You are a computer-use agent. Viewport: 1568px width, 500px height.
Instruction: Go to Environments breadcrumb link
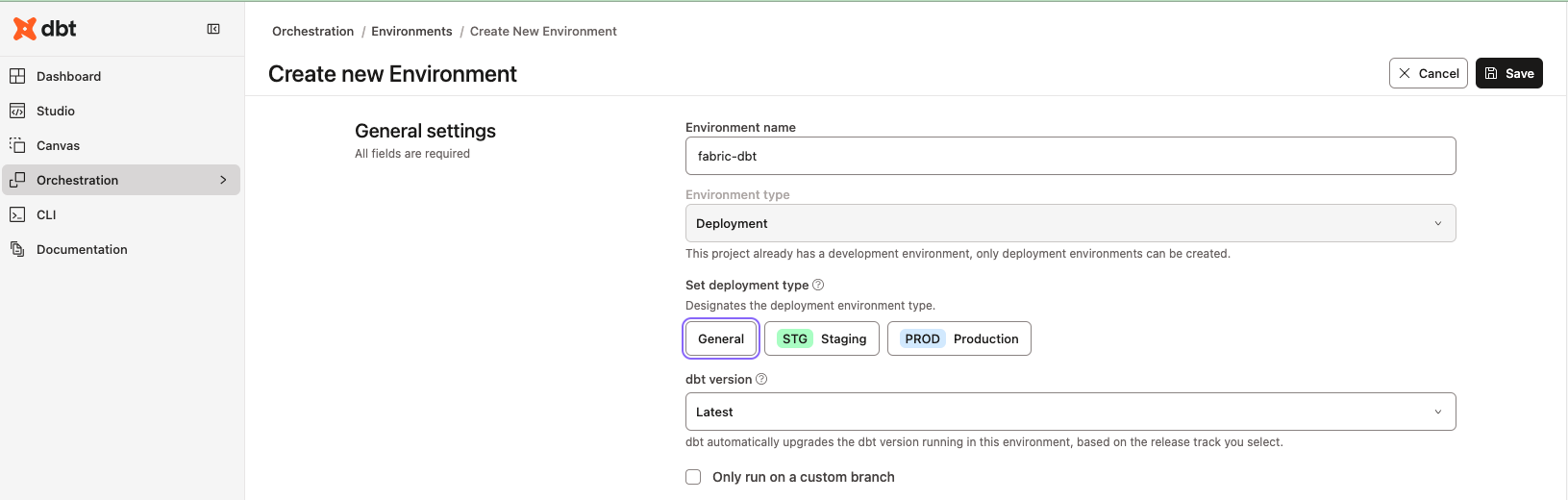(411, 32)
